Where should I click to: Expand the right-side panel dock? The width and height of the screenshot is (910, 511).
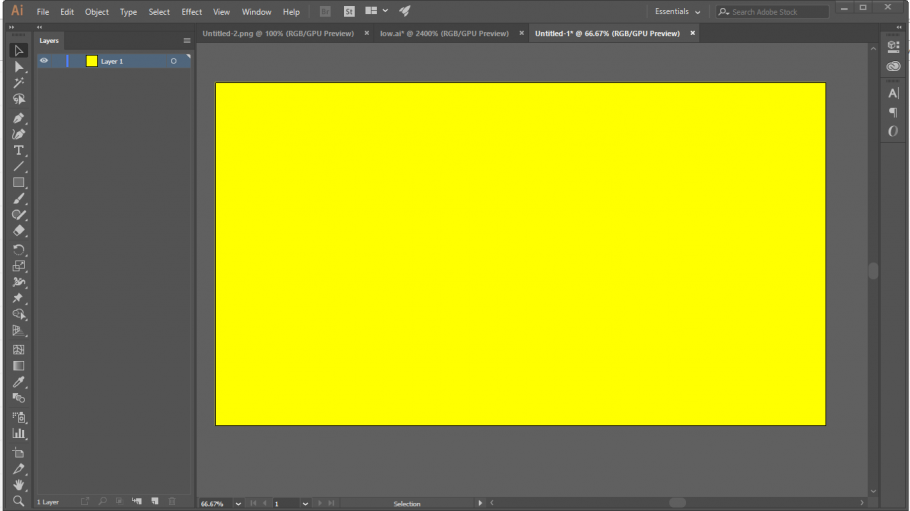click(899, 27)
